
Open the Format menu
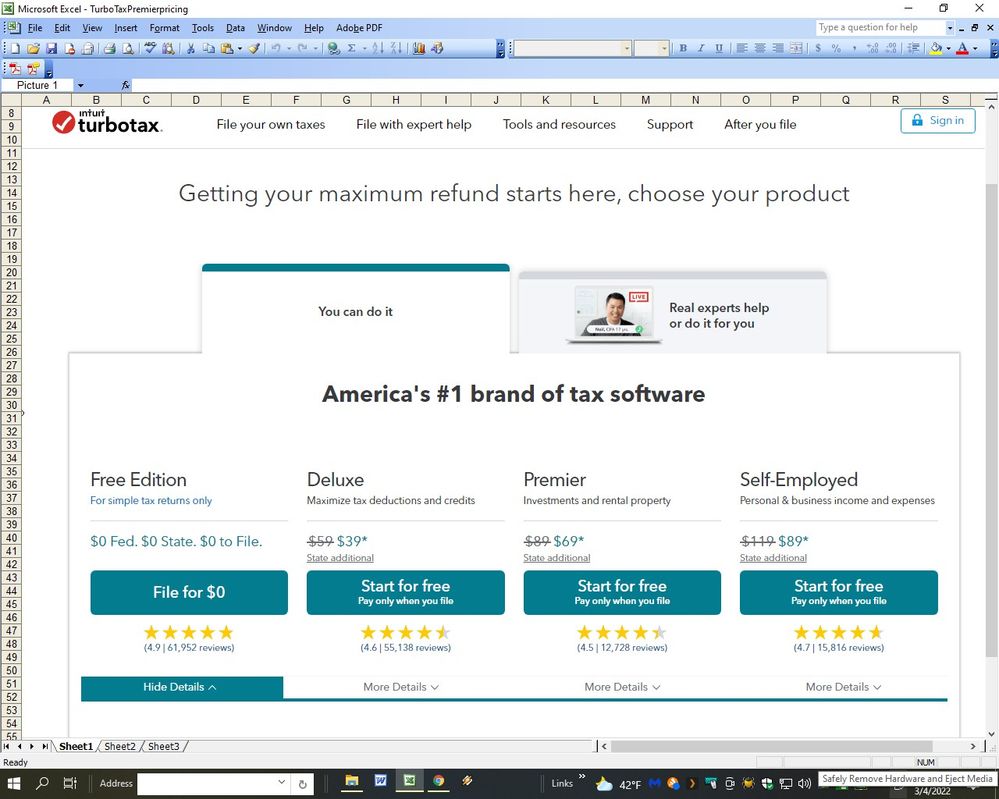tap(164, 28)
